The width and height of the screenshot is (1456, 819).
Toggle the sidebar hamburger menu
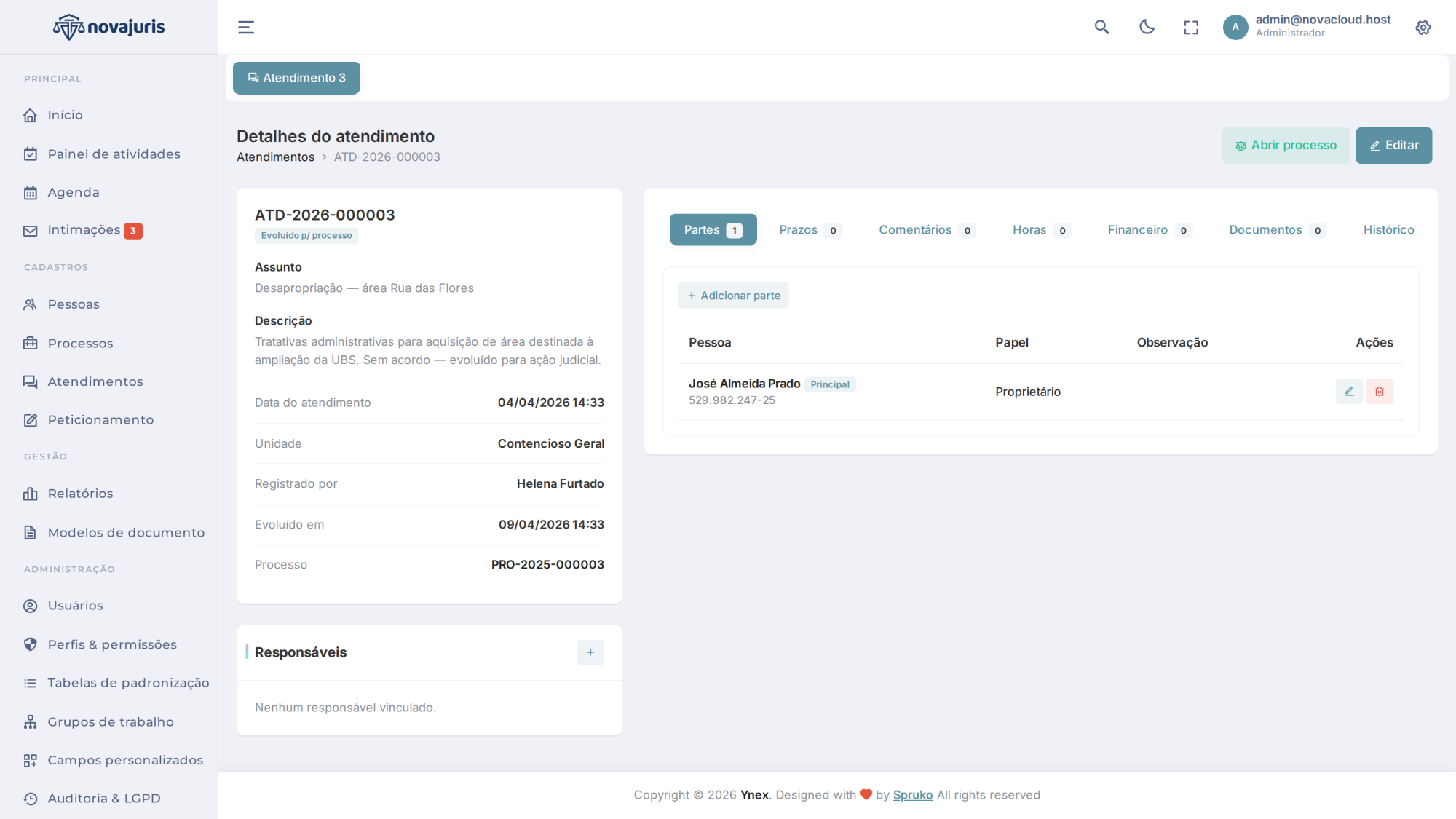tap(246, 28)
